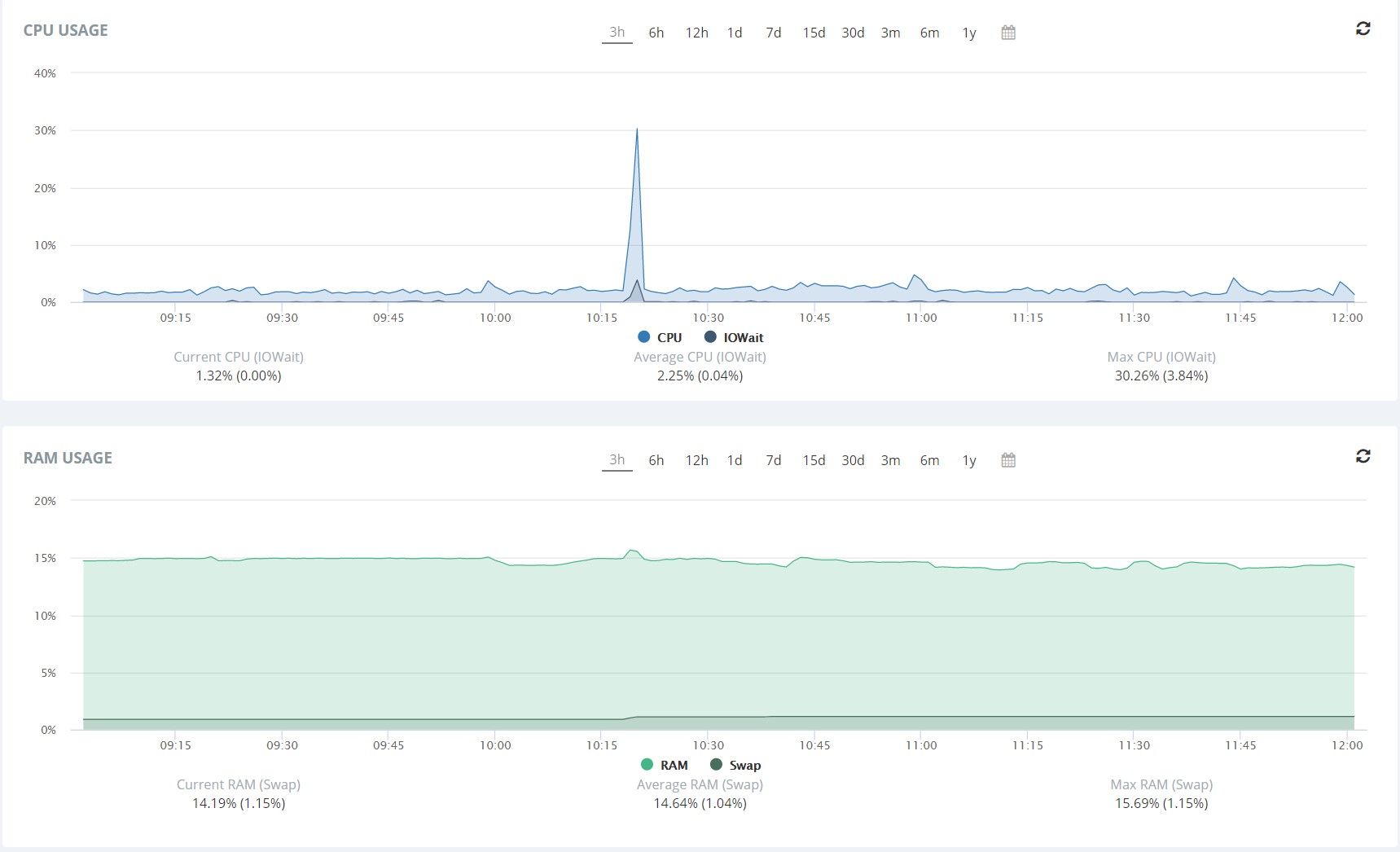
Task: Set CPU Usage range to 3m
Action: (x=890, y=33)
